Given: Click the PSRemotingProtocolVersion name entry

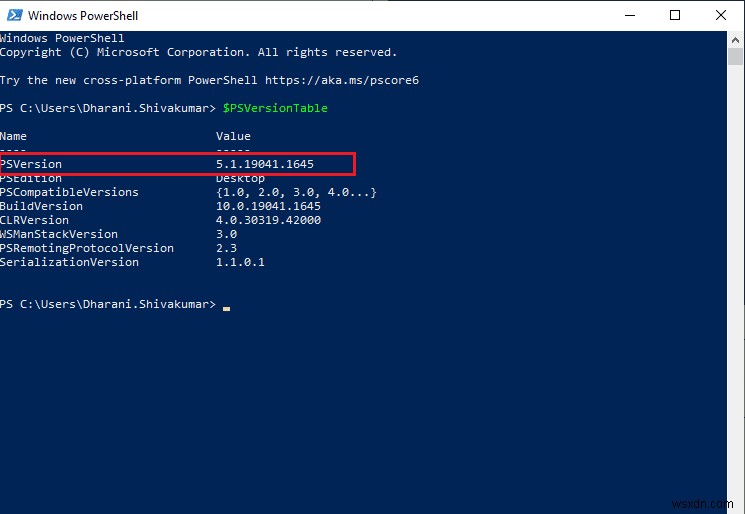Looking at the screenshot, I should pyautogui.click(x=87, y=248).
